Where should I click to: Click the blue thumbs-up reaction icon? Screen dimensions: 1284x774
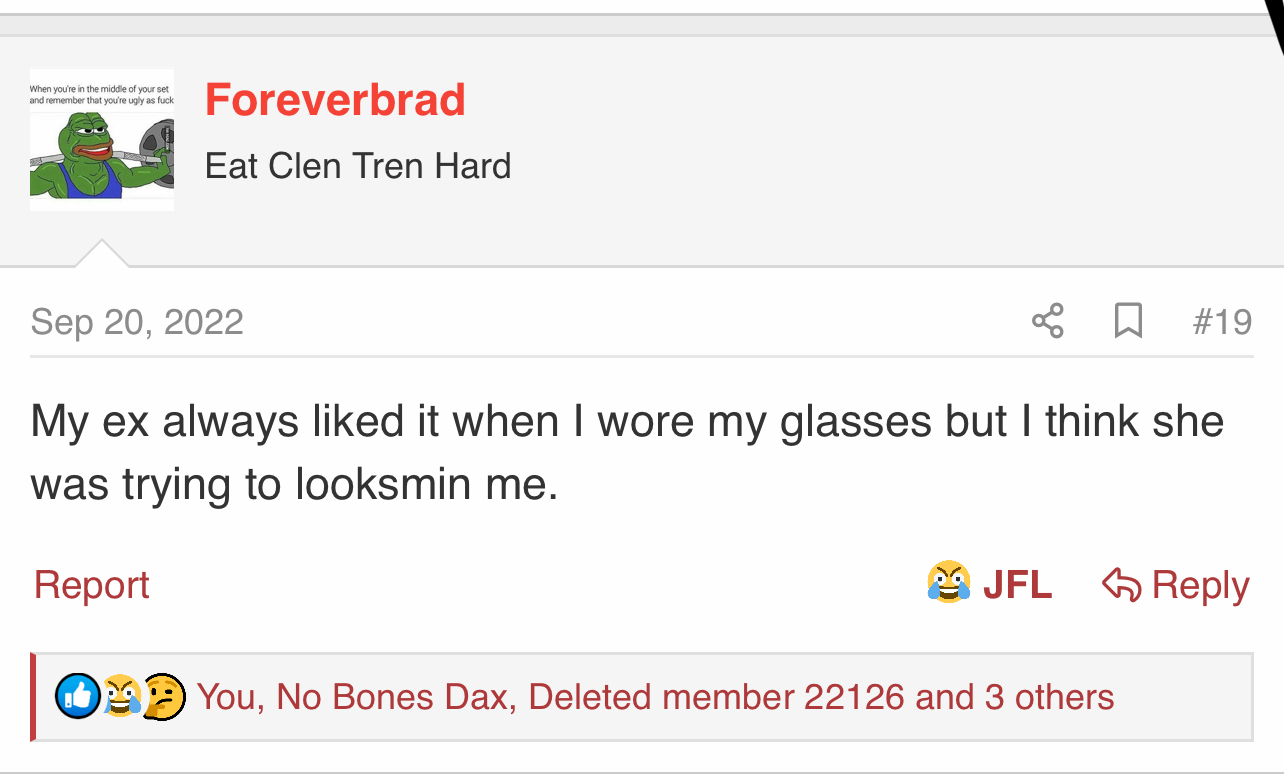pyautogui.click(x=77, y=696)
